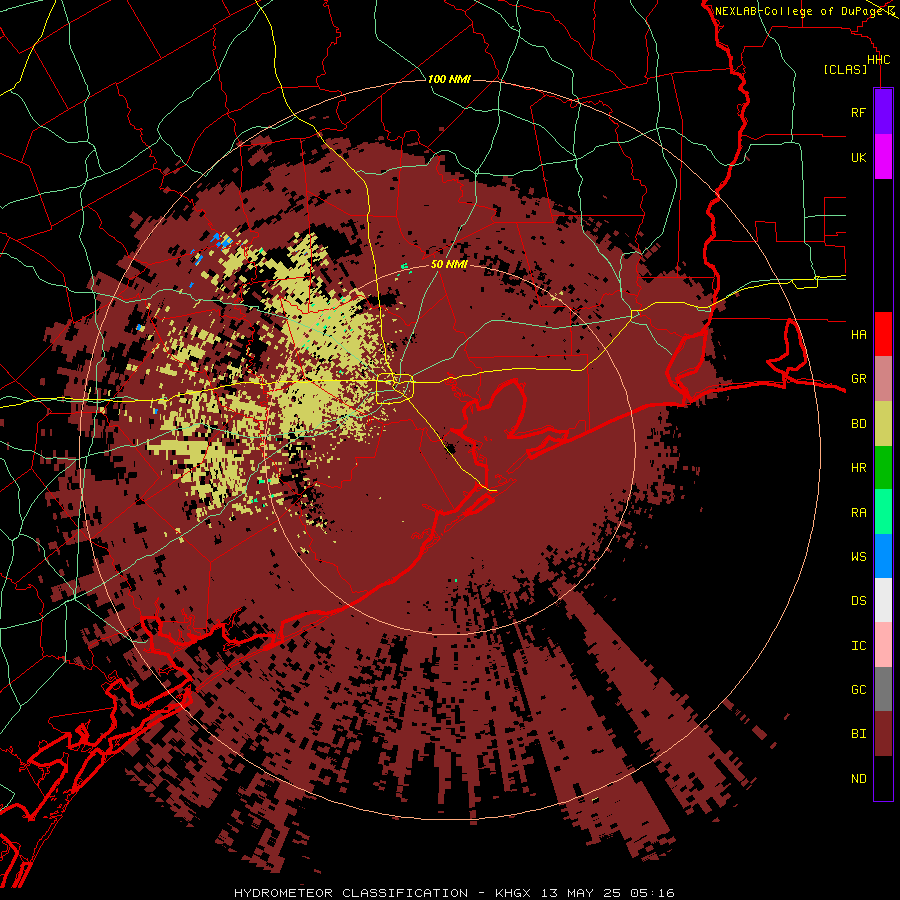900x900 pixels.
Task: Click the WS legend label
Action: pos(858,556)
